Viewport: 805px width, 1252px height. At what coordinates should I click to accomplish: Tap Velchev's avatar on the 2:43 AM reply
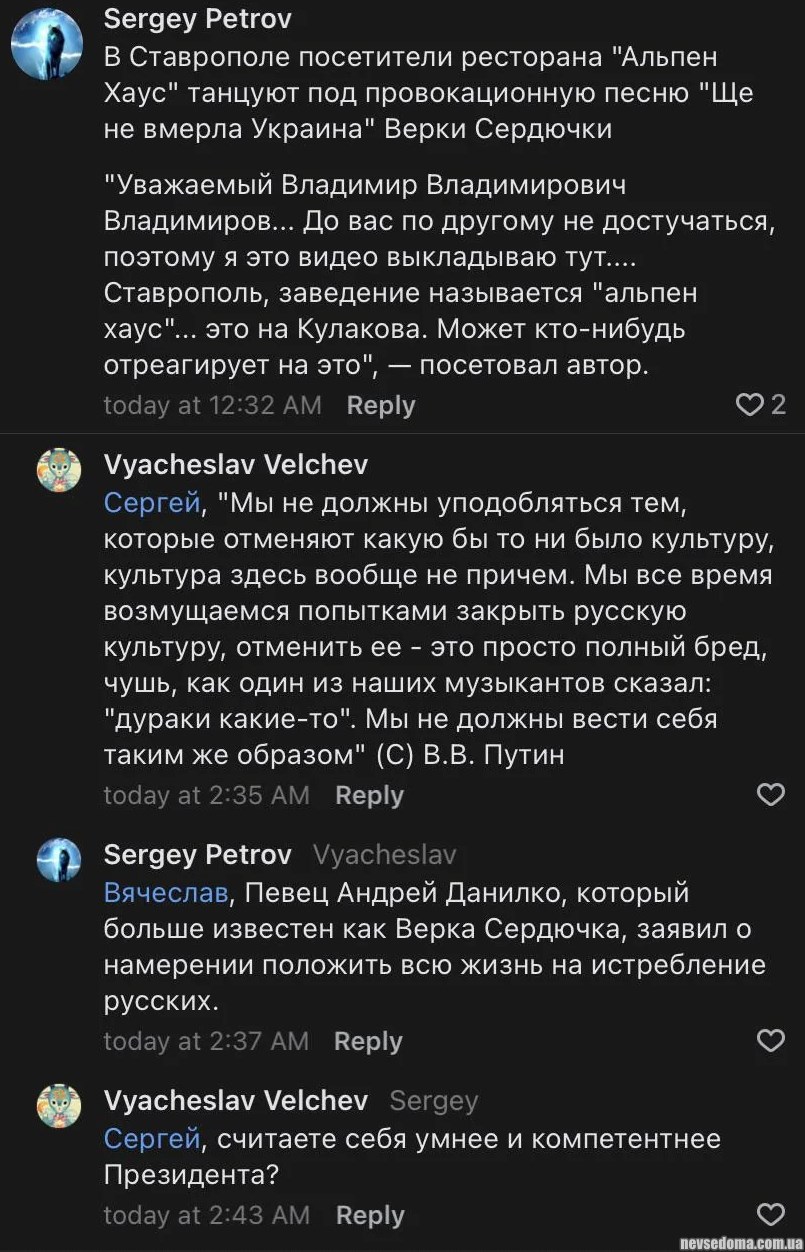(59, 1106)
